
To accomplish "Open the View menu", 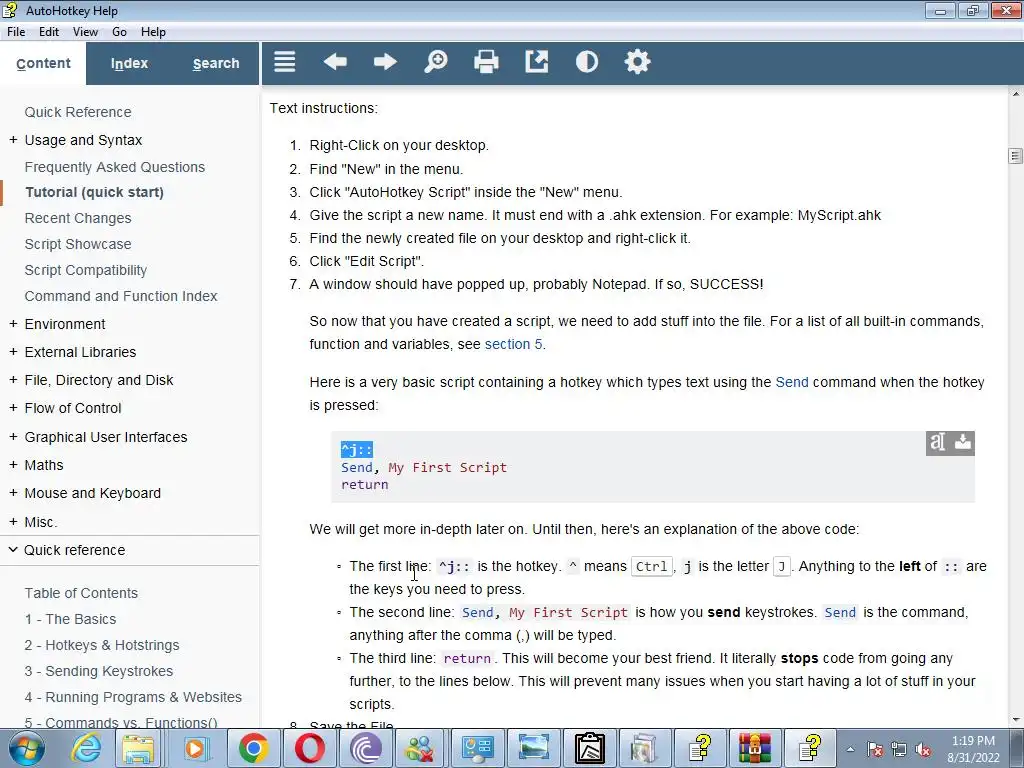I will [86, 32].
